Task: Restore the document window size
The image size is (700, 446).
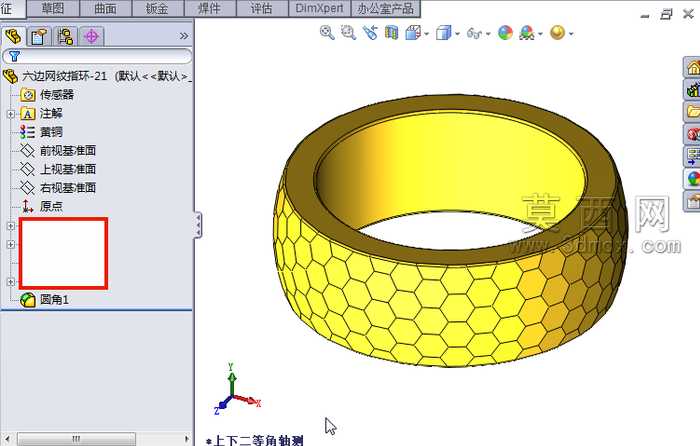Action: tap(667, 15)
